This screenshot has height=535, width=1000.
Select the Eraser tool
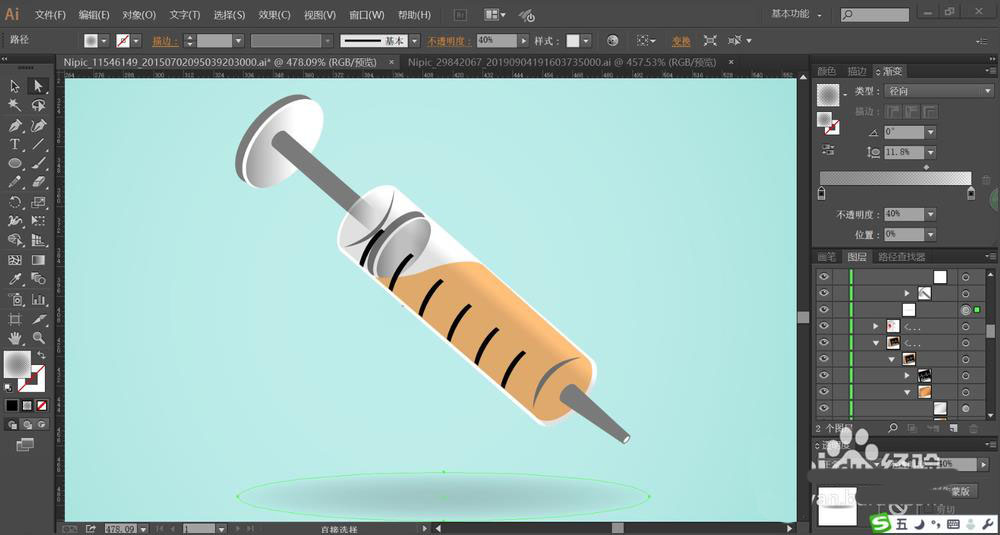pos(38,182)
